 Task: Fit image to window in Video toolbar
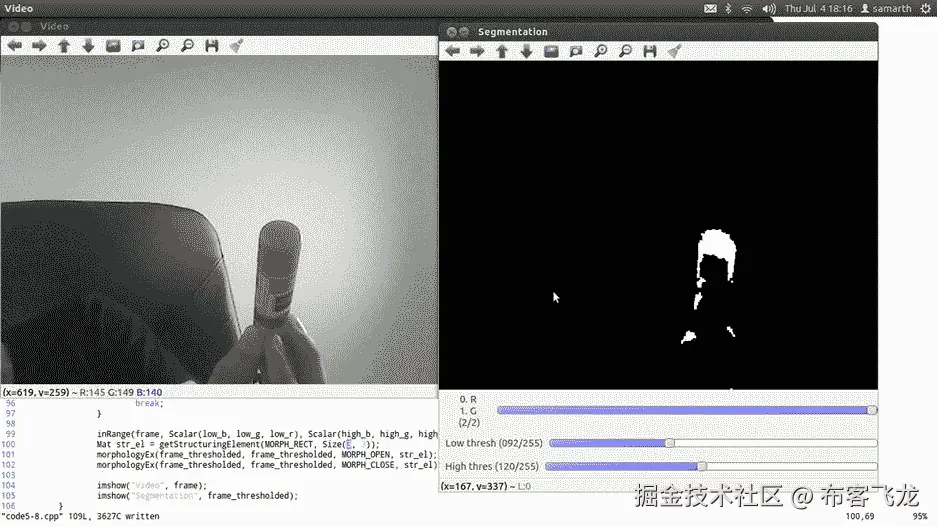(x=138, y=45)
